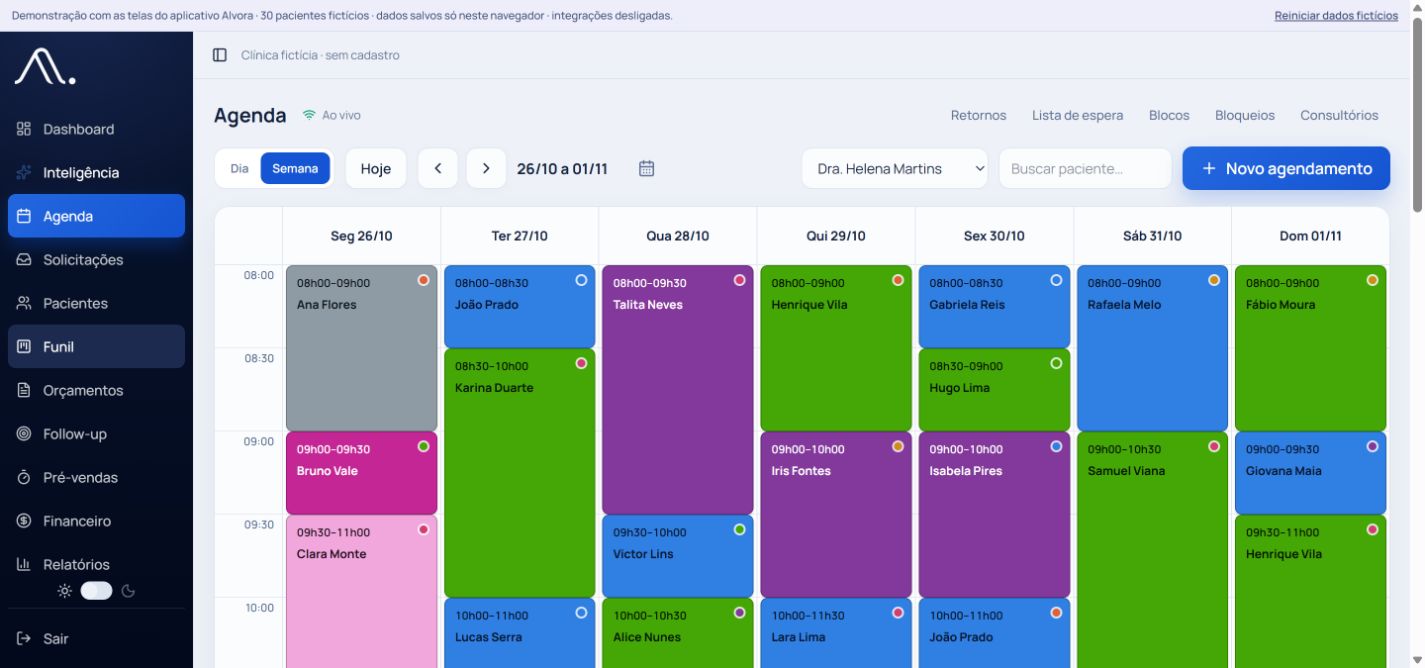The image size is (1425, 668).
Task: Click Reiniciar dados fictícios link
Action: tap(1336, 15)
